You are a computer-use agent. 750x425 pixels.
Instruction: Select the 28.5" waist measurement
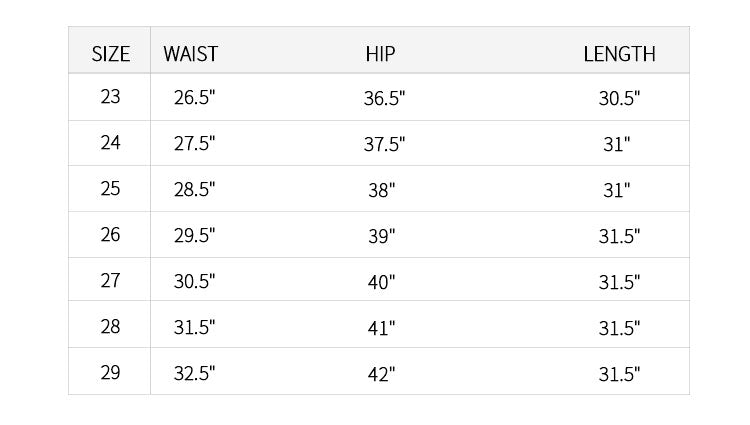click(194, 190)
